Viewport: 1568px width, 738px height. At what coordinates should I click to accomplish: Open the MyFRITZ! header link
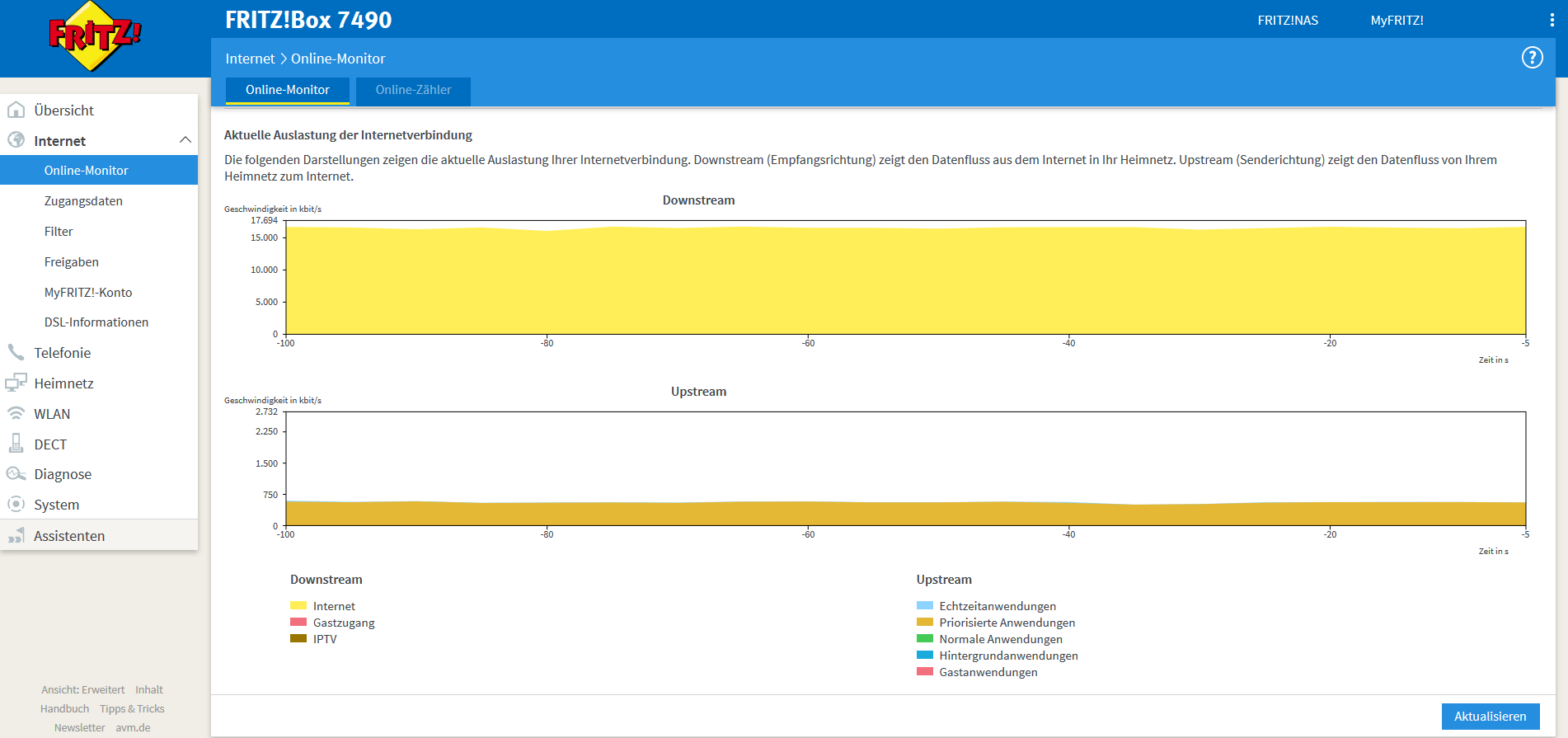[1397, 21]
